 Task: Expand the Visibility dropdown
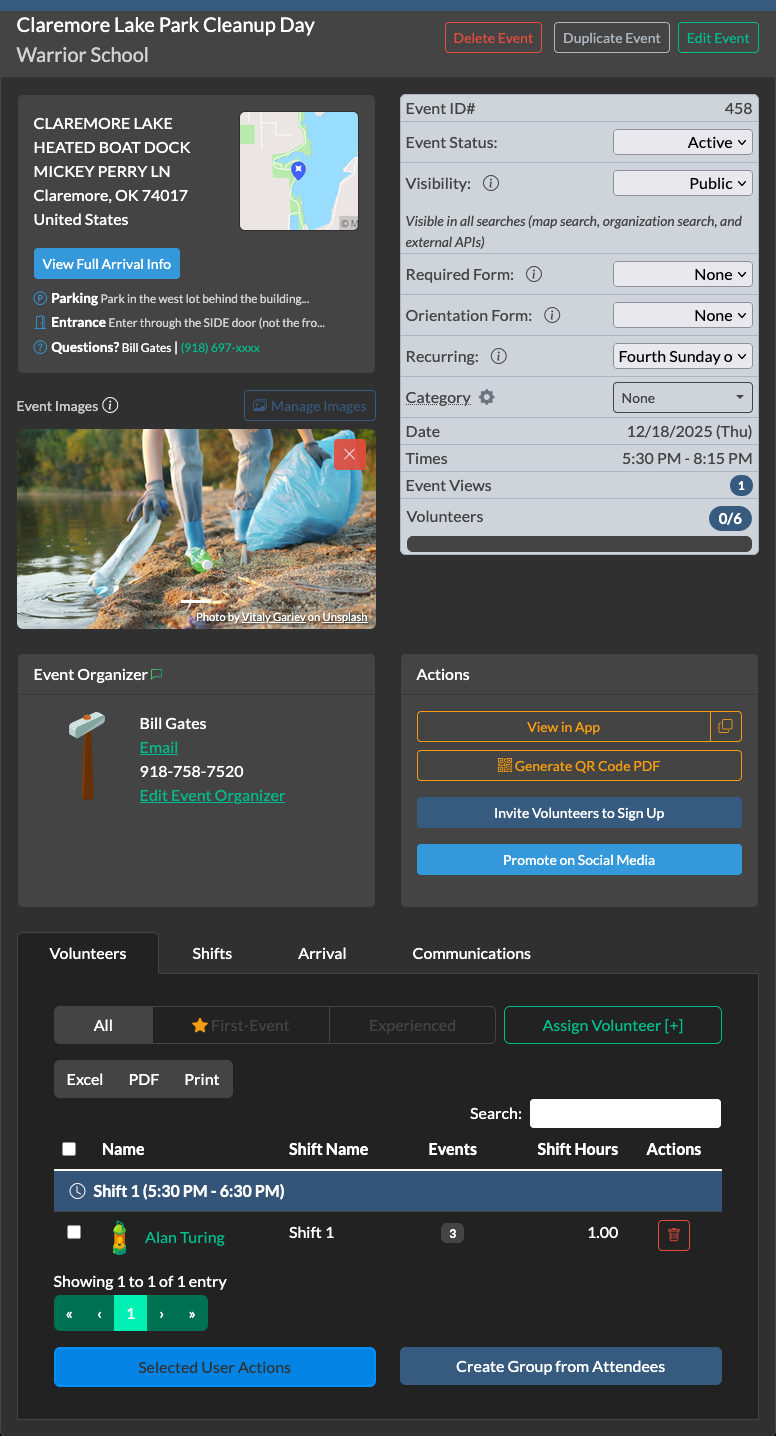point(682,184)
